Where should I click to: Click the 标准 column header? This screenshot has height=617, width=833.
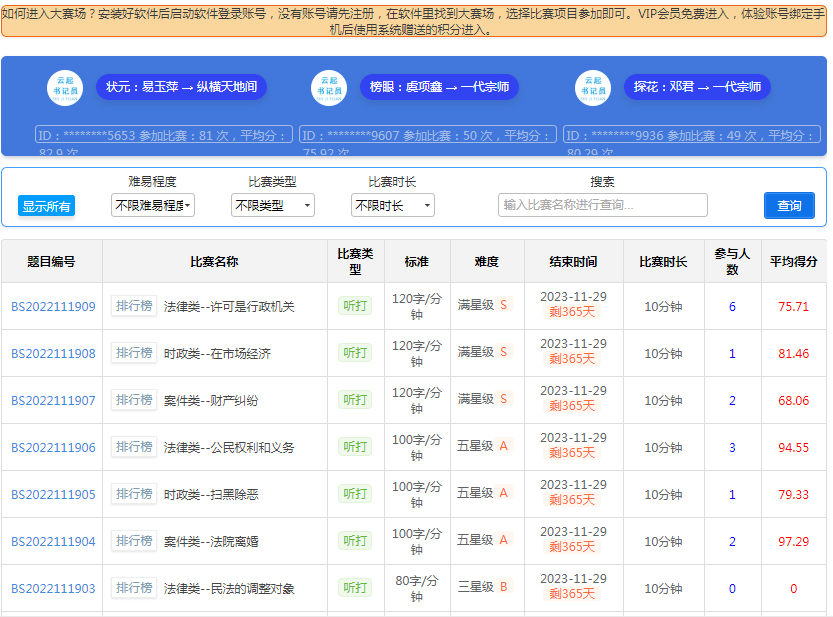417,261
